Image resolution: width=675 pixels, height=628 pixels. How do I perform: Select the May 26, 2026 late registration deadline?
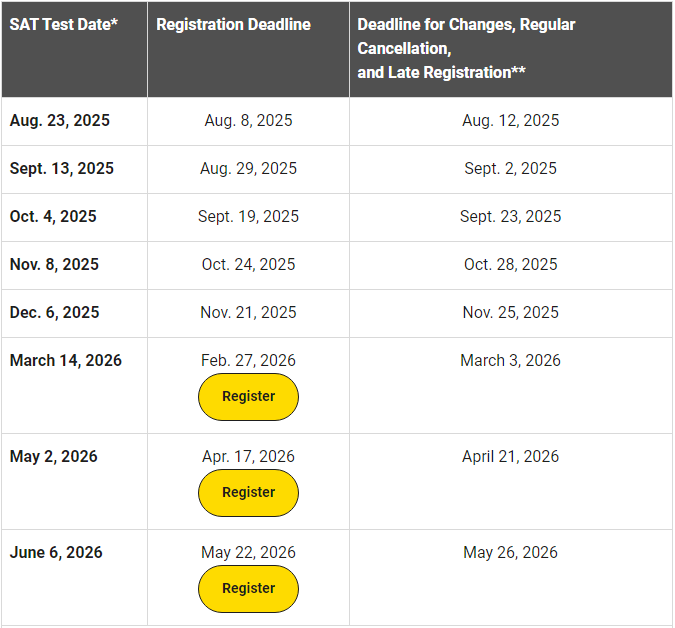click(x=510, y=552)
